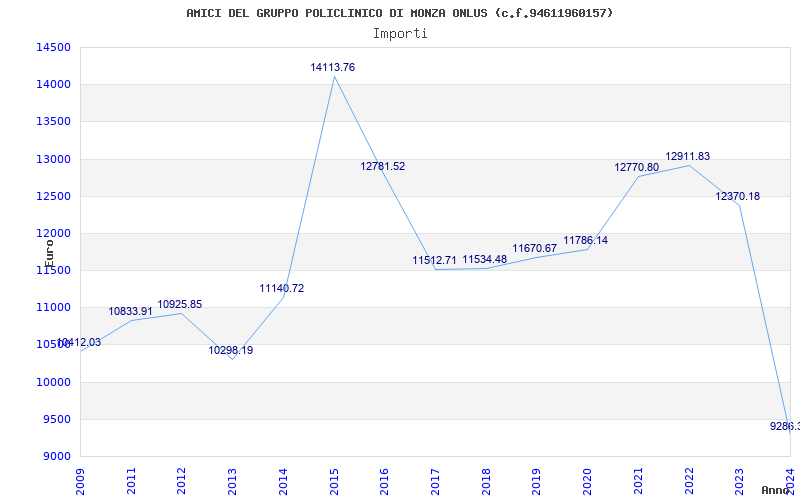800x500 pixels.
Task: Click the x-axis year 2016
Action: point(385,482)
